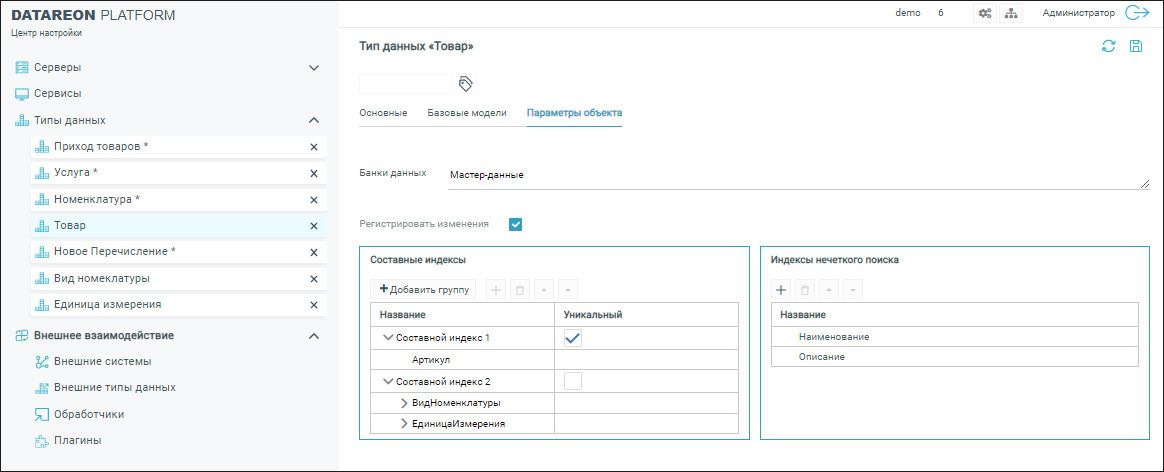Expand the ВидНоменклатуры tree node
1164x472 pixels.
click(404, 403)
